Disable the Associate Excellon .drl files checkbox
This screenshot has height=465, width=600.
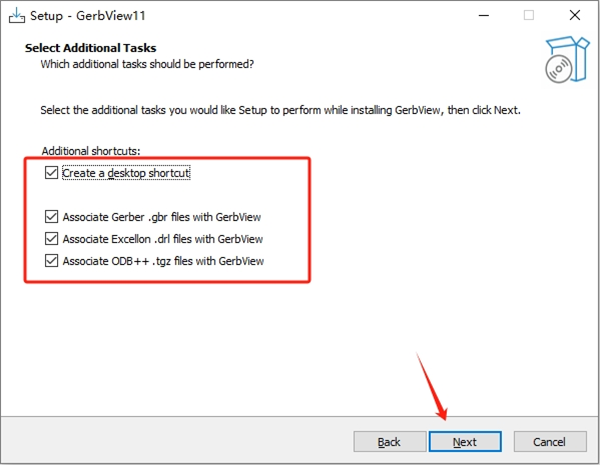(52, 239)
